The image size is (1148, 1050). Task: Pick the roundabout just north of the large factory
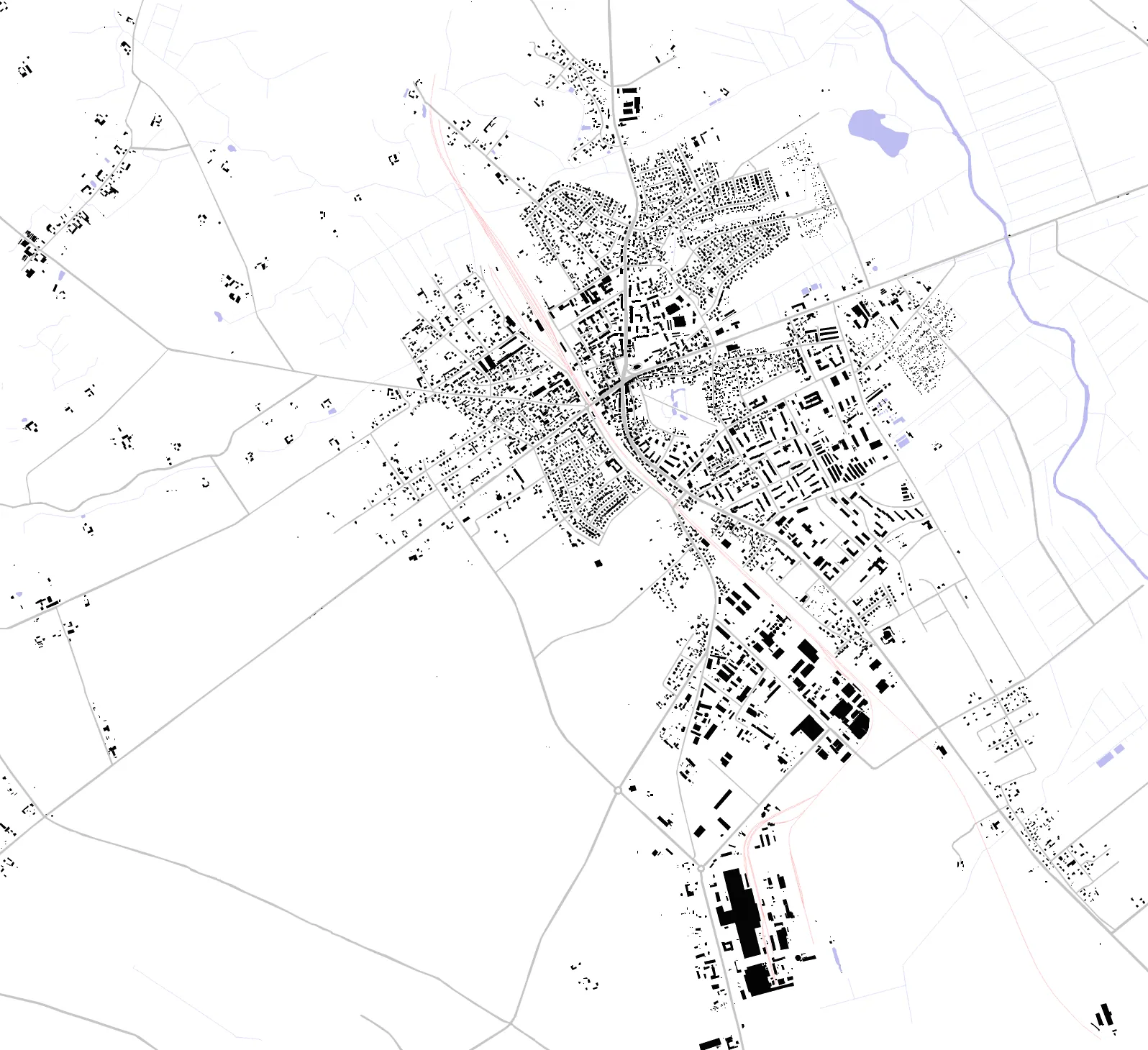coord(701,869)
